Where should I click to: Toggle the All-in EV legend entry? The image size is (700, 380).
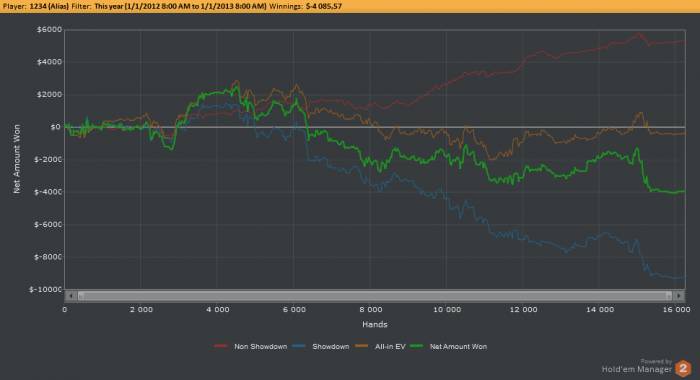click(380, 347)
